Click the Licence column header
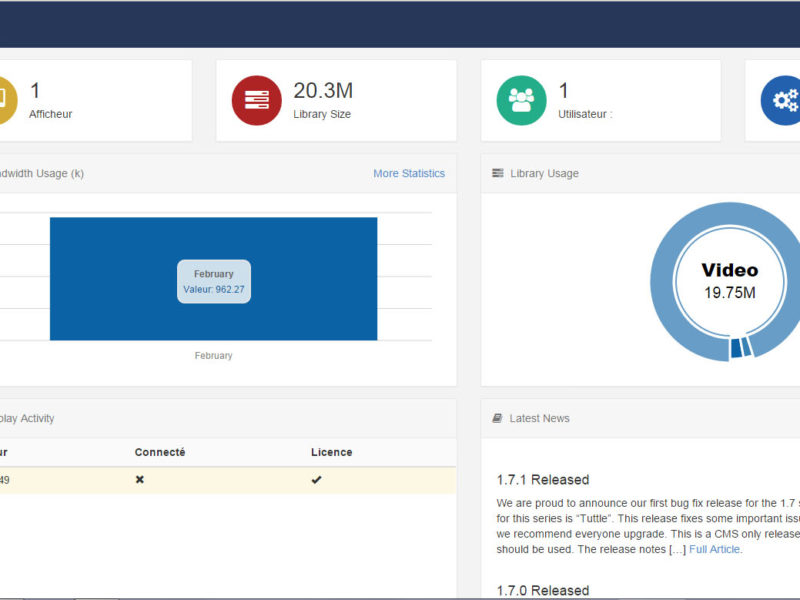800x600 pixels. coord(331,452)
